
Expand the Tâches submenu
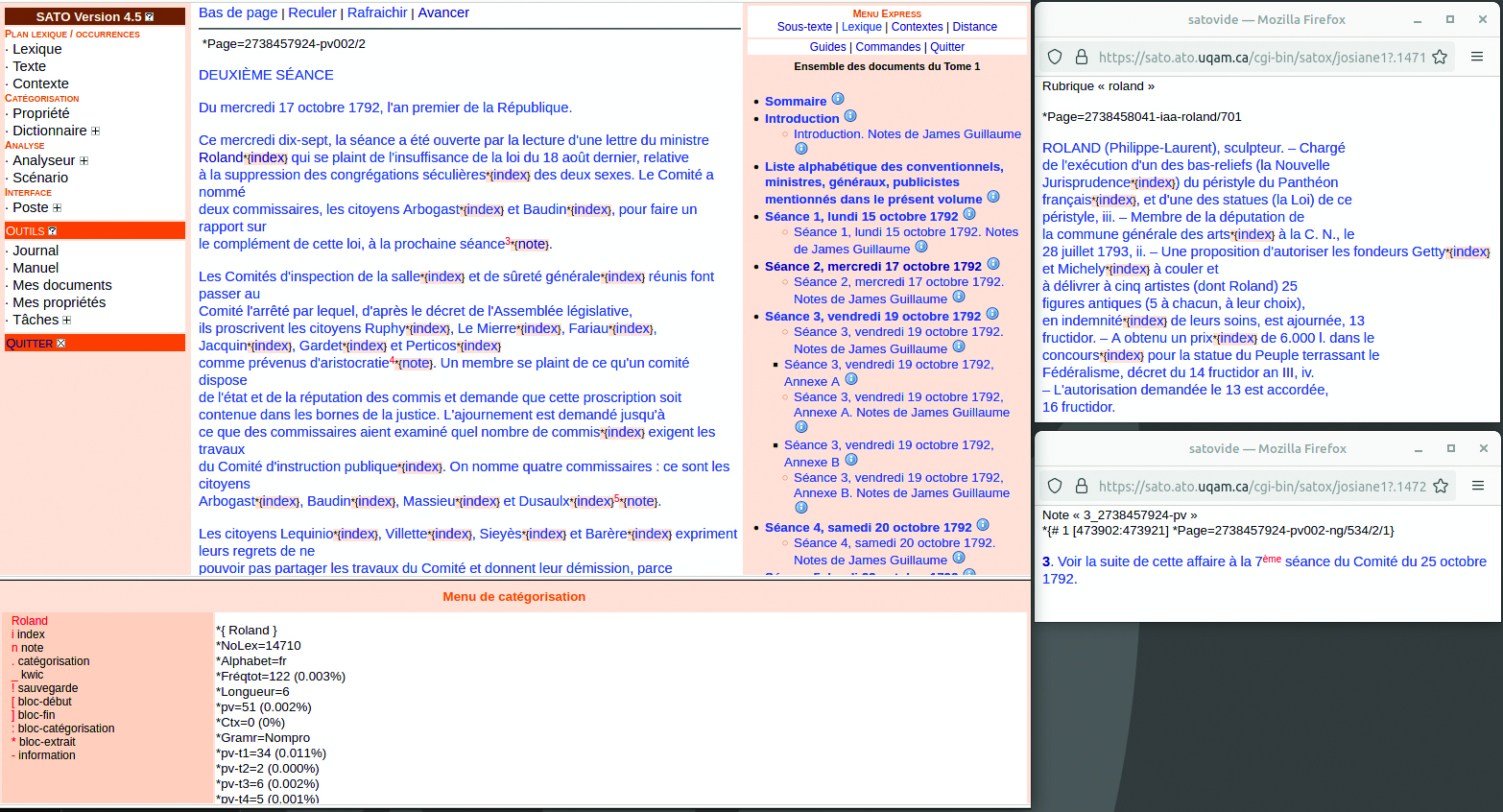(x=66, y=321)
